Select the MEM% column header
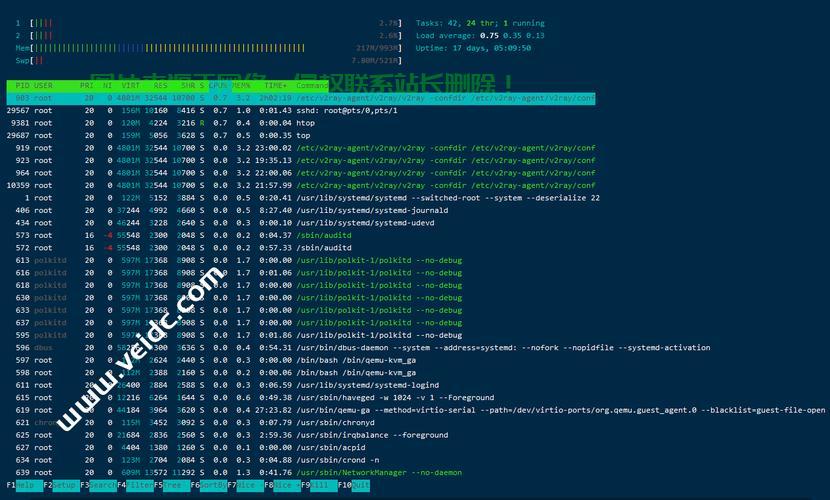Screen dimensions: 830x500 point(241,86)
